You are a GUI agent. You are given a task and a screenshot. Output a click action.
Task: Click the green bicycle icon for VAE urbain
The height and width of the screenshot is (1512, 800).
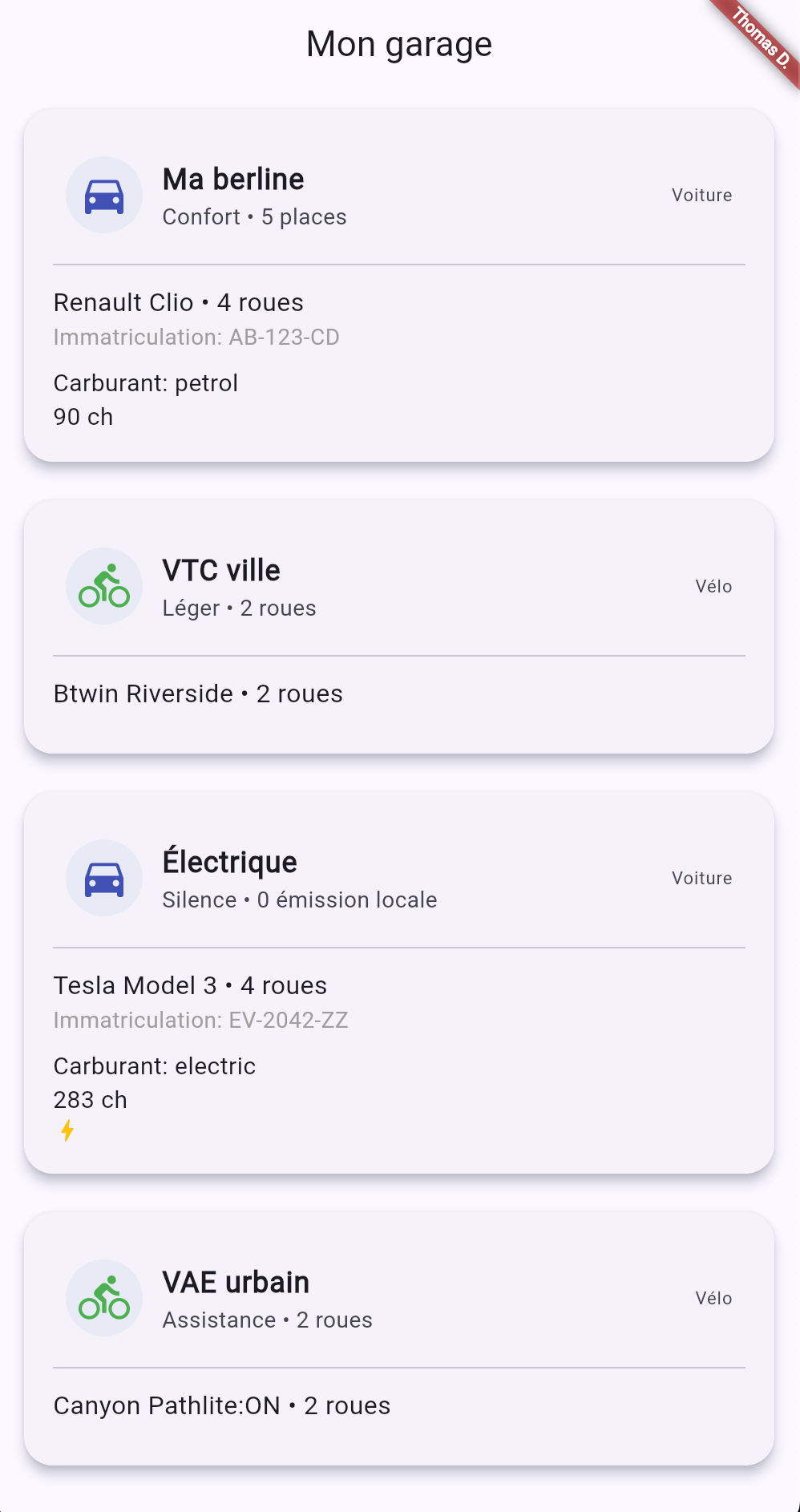(104, 1299)
